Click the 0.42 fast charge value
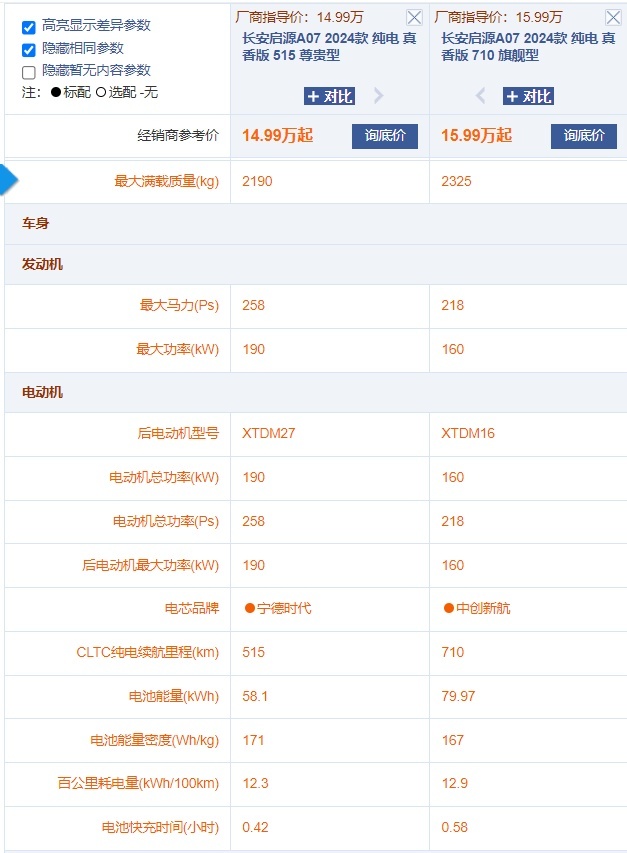This screenshot has width=627, height=853. [256, 827]
